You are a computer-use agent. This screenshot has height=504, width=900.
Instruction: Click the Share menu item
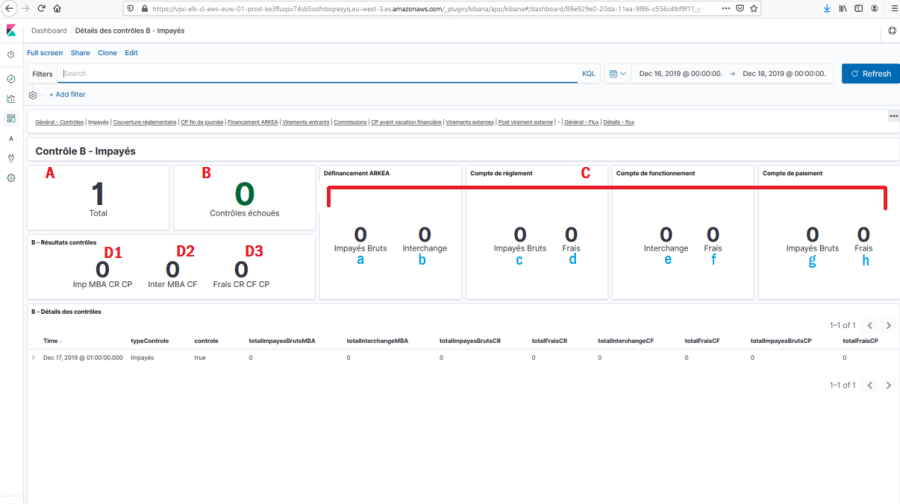pos(80,53)
